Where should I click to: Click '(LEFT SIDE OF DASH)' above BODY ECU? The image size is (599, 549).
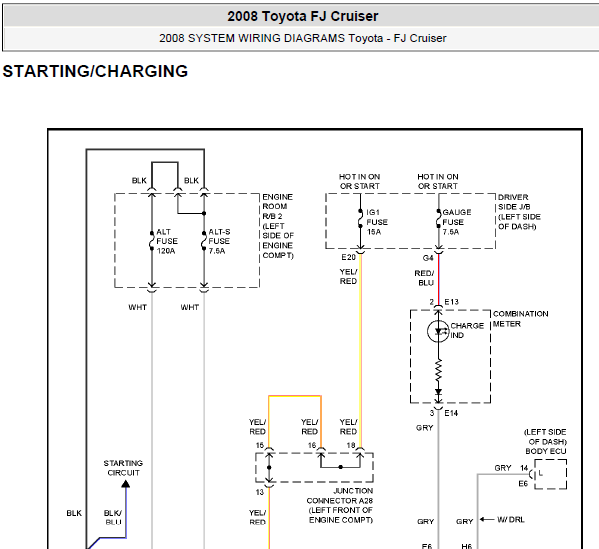point(546,437)
